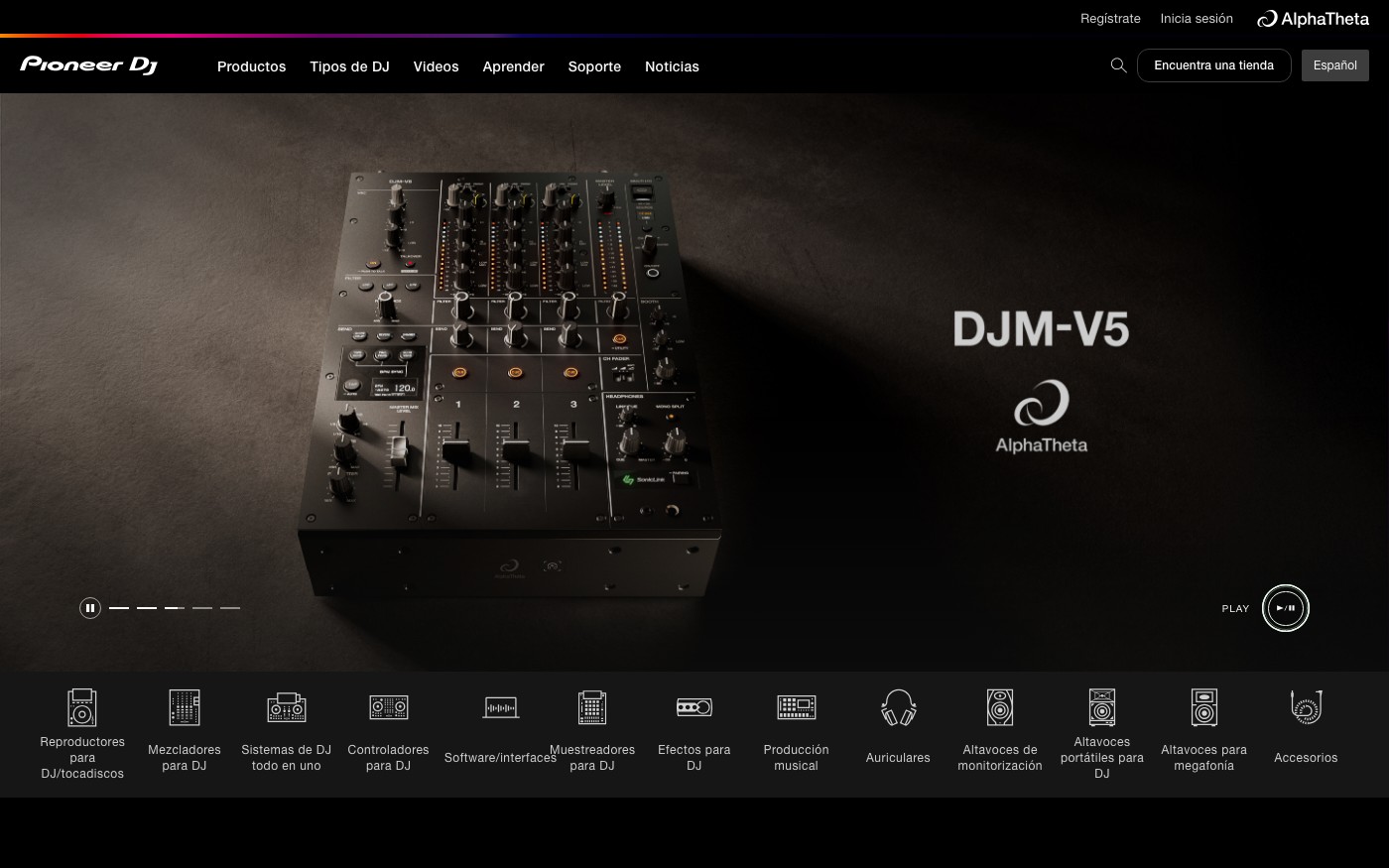Screen dimensions: 1389x868
Task: Open the Muestreadores para DJ icon
Action: 592,707
